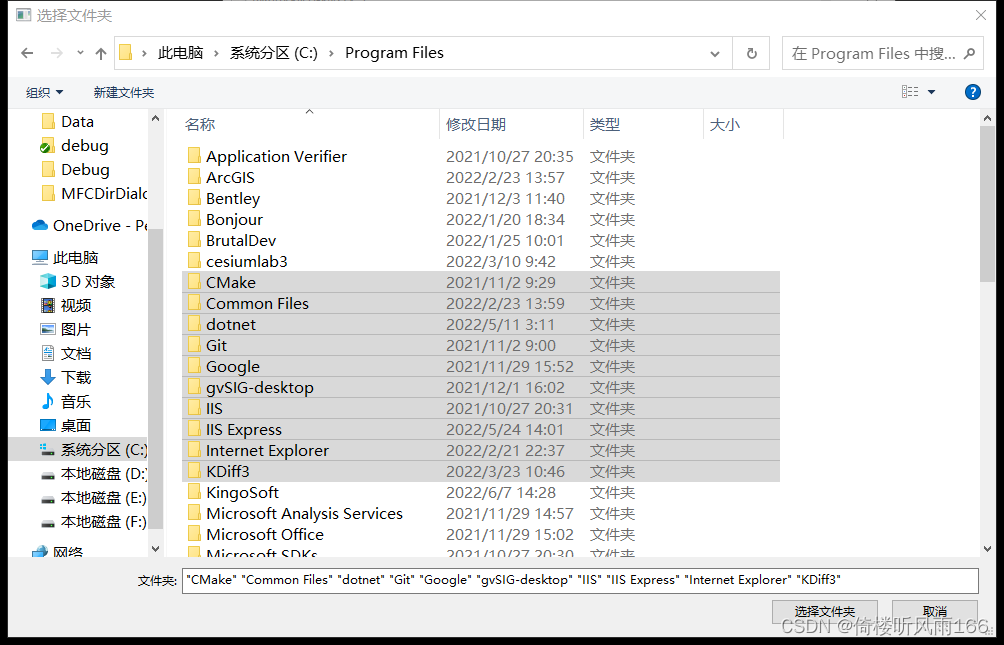Viewport: 1004px width, 645px height.
Task: Go up one folder level
Action: tap(101, 53)
